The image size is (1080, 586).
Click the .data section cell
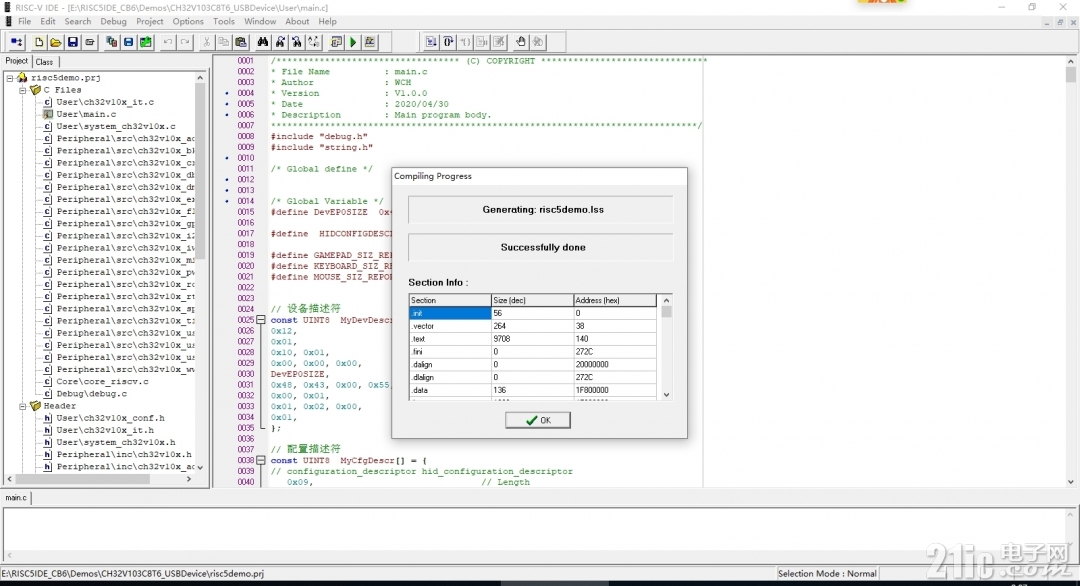450,390
